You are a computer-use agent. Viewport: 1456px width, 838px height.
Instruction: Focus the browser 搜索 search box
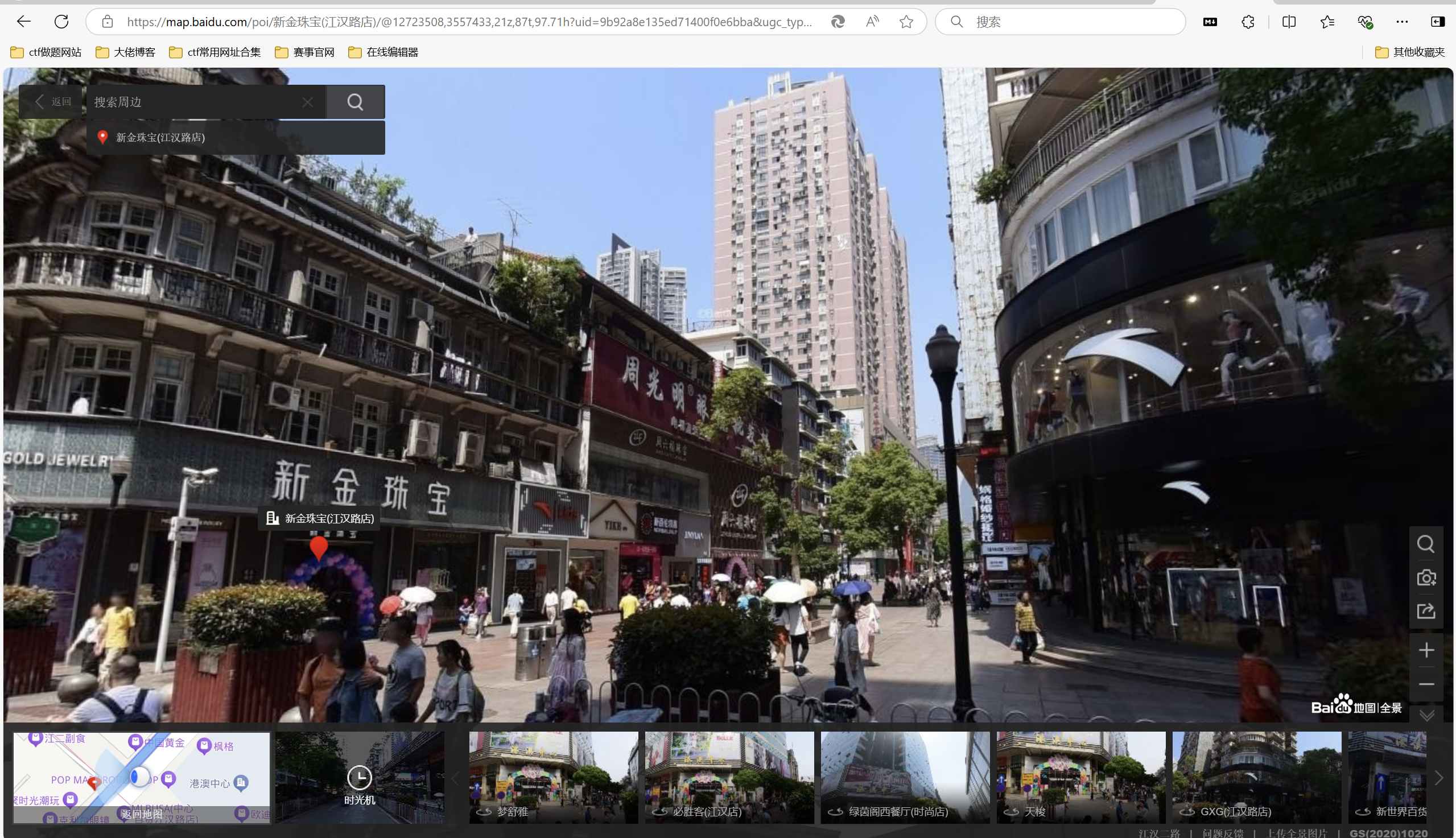pos(1060,22)
